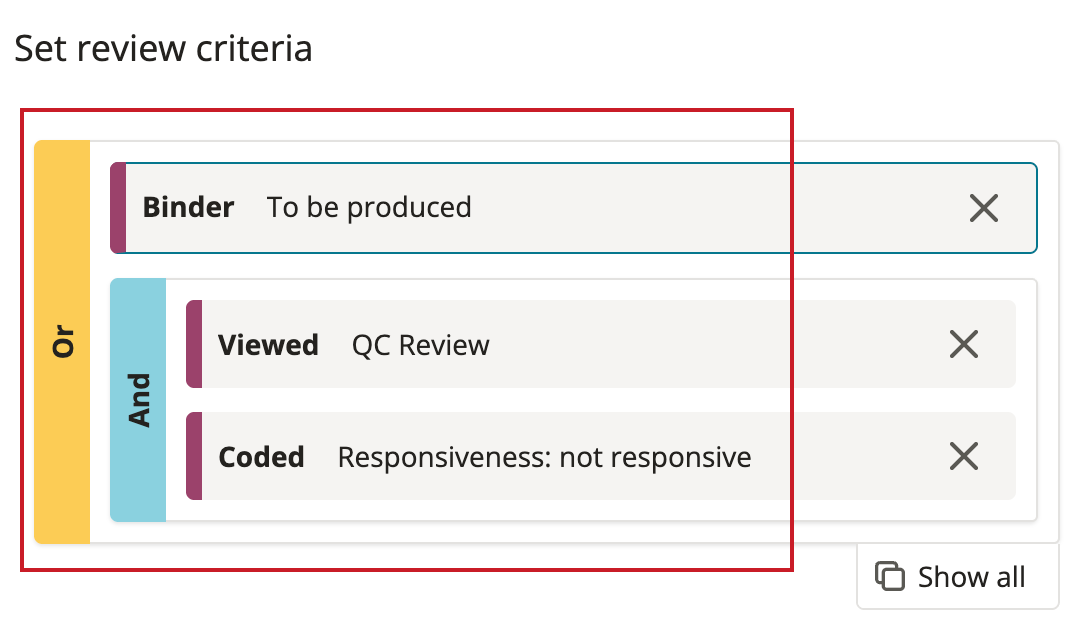Click the bold Viewed label
This screenshot has height=634, width=1080.
coord(268,345)
